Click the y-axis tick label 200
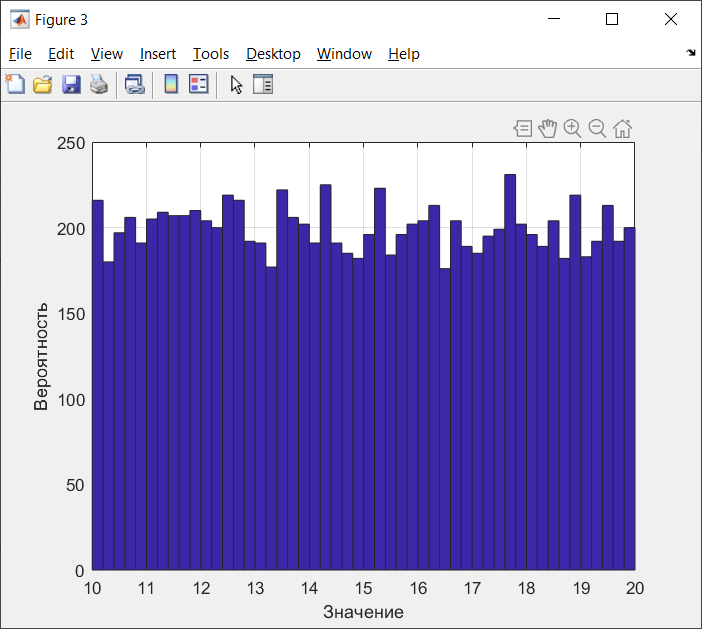Viewport: 702px width, 629px height. click(x=71, y=229)
